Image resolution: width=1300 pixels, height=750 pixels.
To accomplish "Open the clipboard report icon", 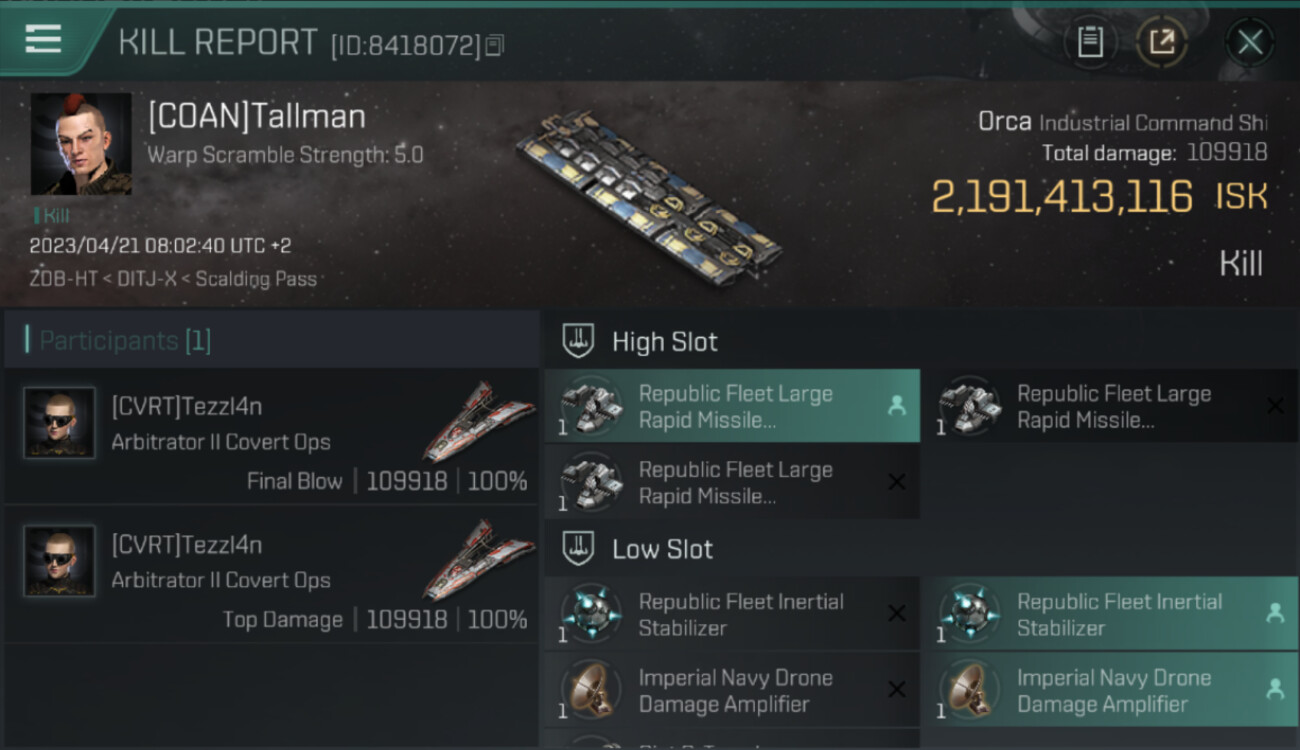I will coord(1090,42).
